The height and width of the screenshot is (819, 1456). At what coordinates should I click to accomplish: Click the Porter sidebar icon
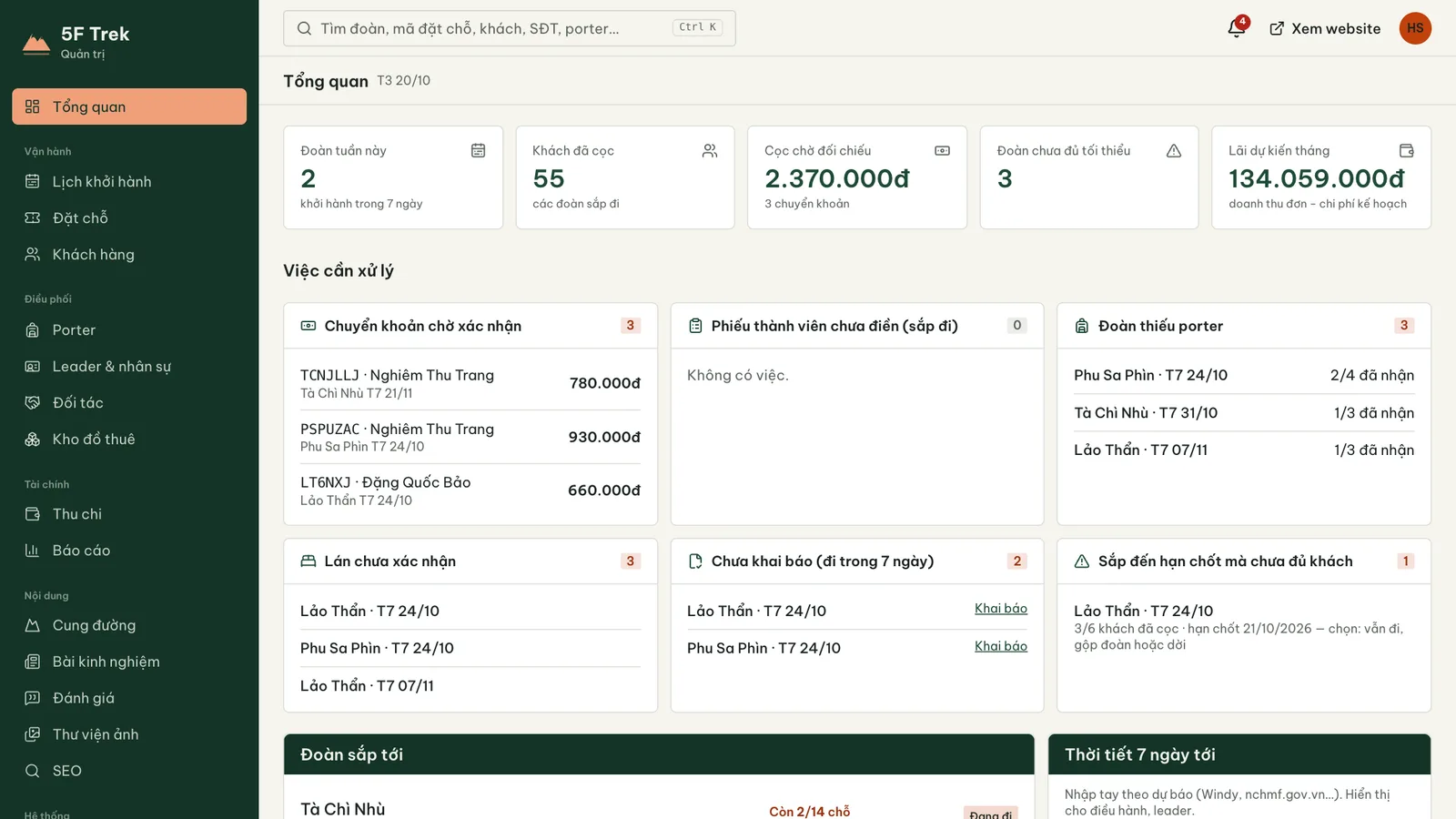pos(33,330)
